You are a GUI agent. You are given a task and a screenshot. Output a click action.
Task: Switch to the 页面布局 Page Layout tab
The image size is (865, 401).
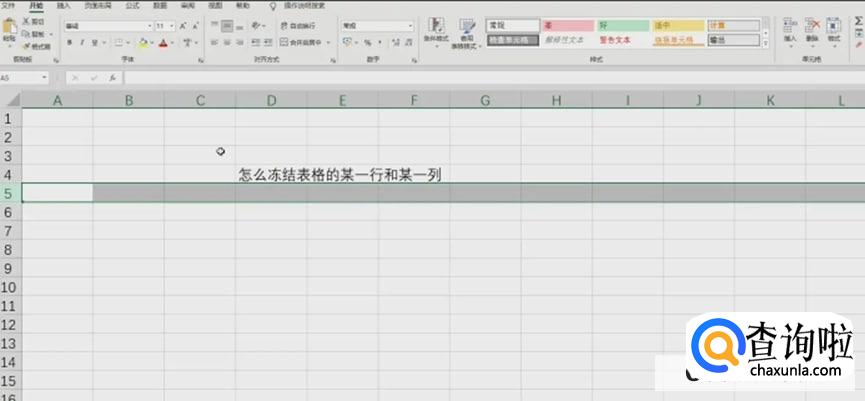(97, 6)
